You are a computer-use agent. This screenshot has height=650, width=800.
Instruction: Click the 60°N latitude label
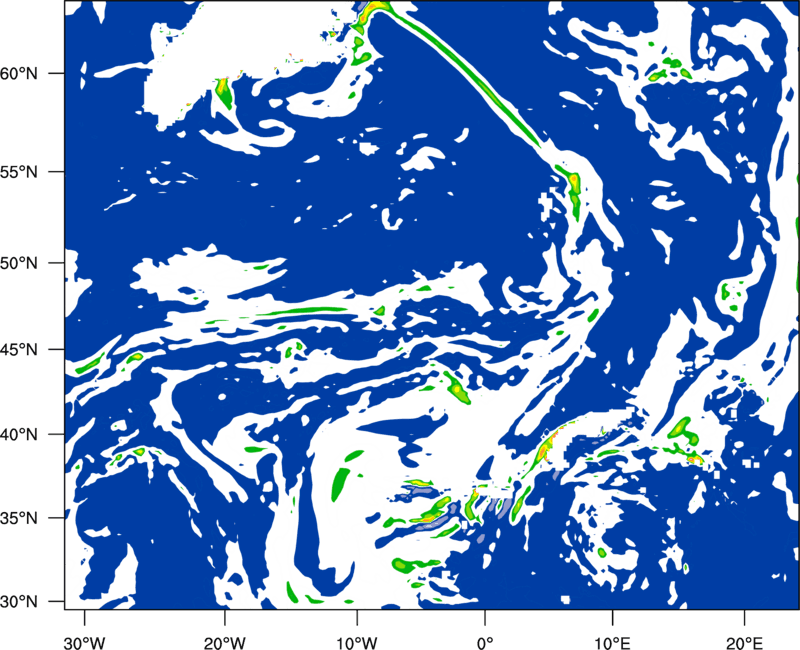tap(19, 73)
